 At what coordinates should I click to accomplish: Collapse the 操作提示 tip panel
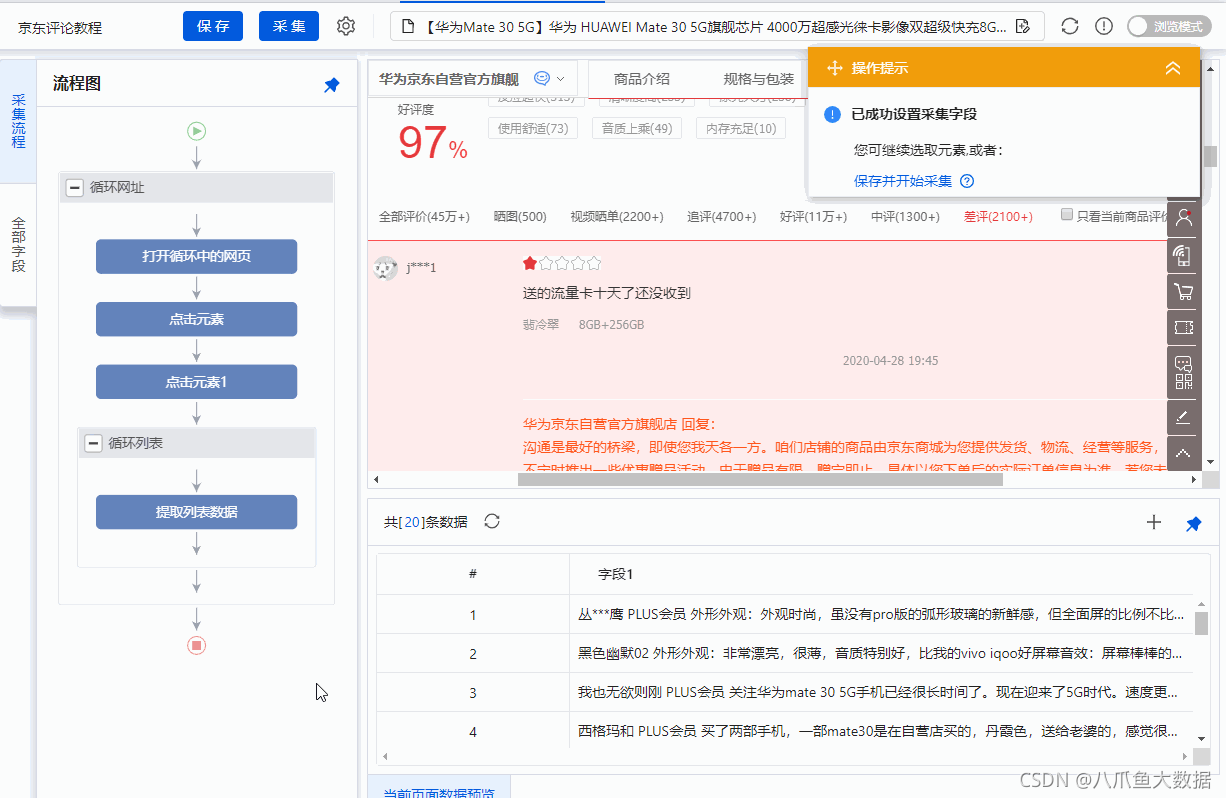pyautogui.click(x=1174, y=68)
